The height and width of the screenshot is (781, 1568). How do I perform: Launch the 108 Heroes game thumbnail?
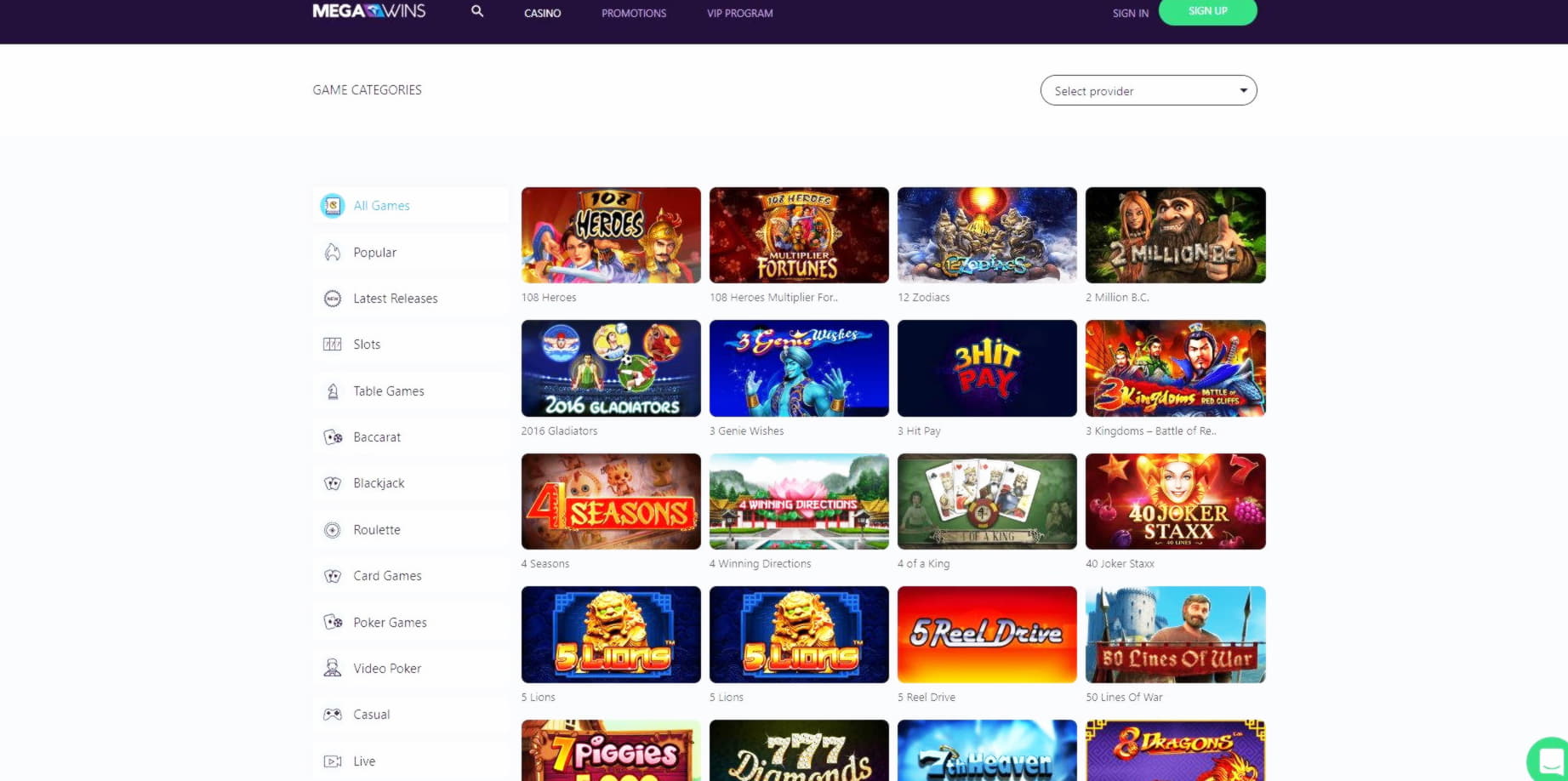(x=611, y=235)
